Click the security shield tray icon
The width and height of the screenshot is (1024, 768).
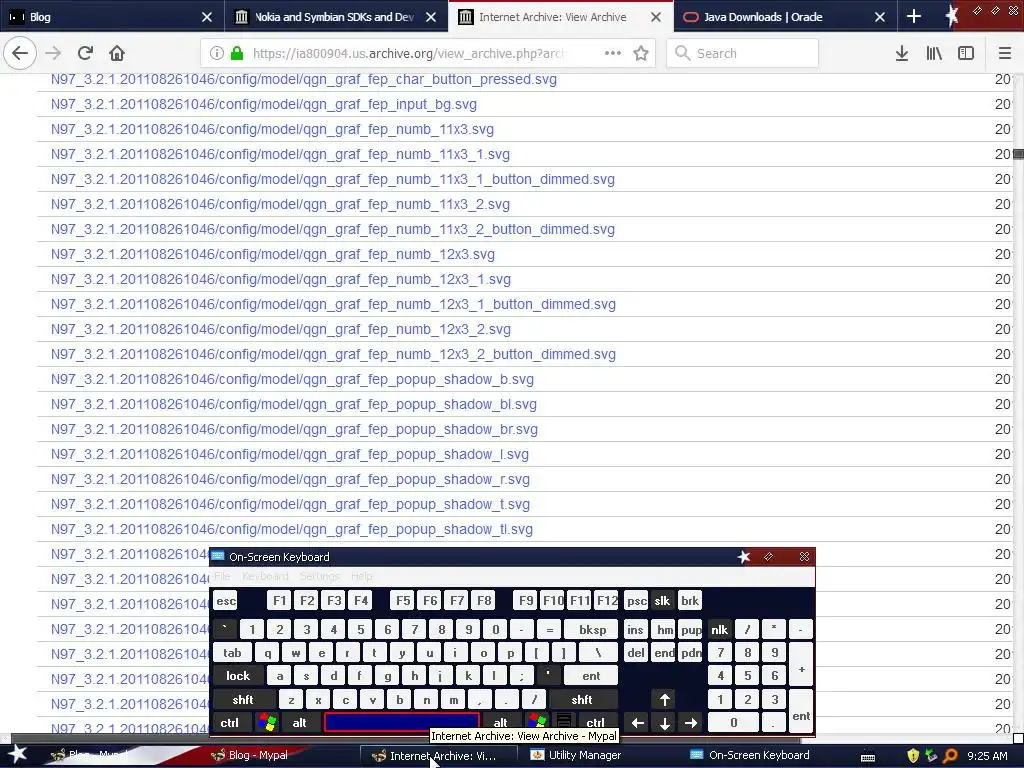click(x=912, y=756)
